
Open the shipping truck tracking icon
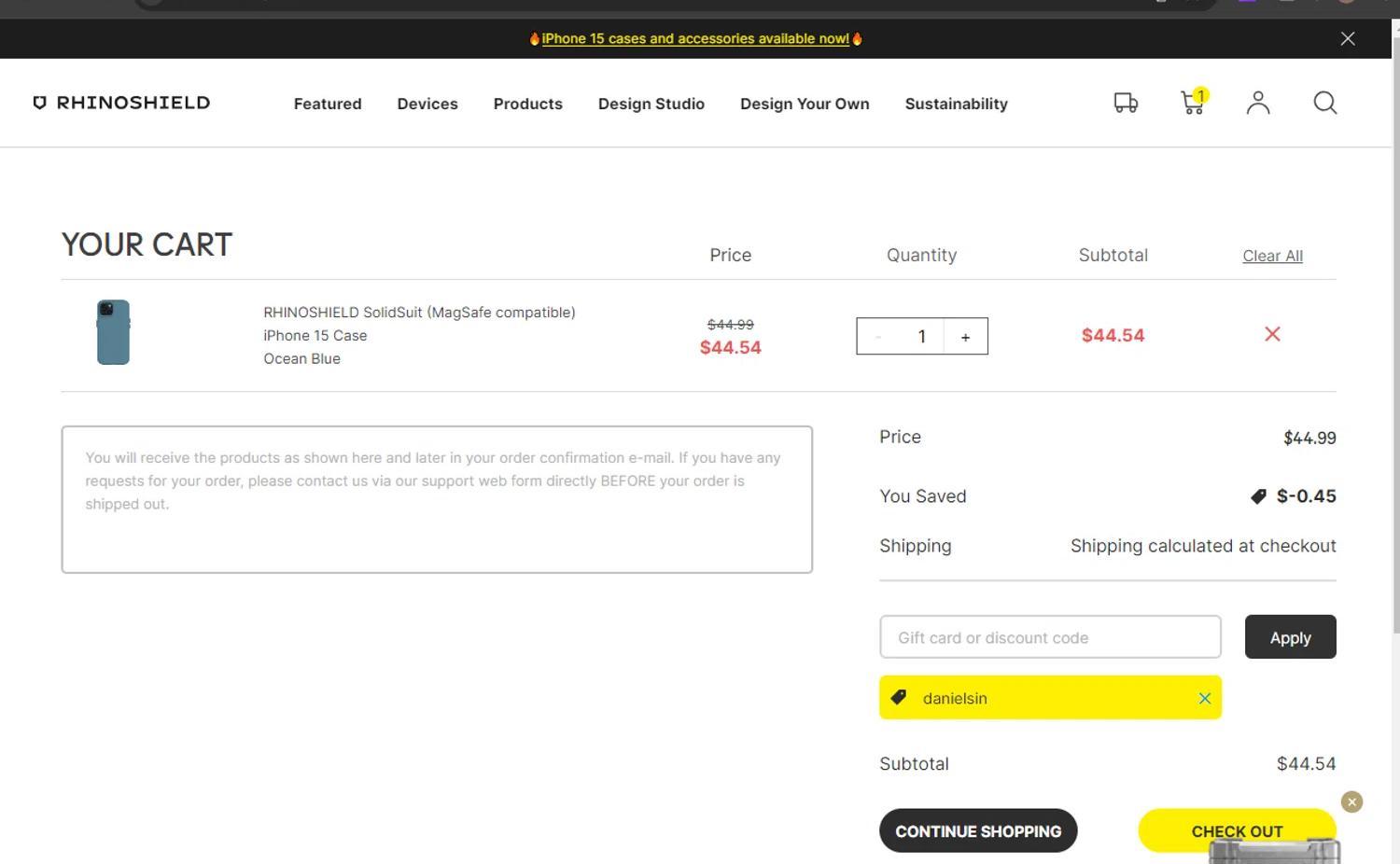1126,103
